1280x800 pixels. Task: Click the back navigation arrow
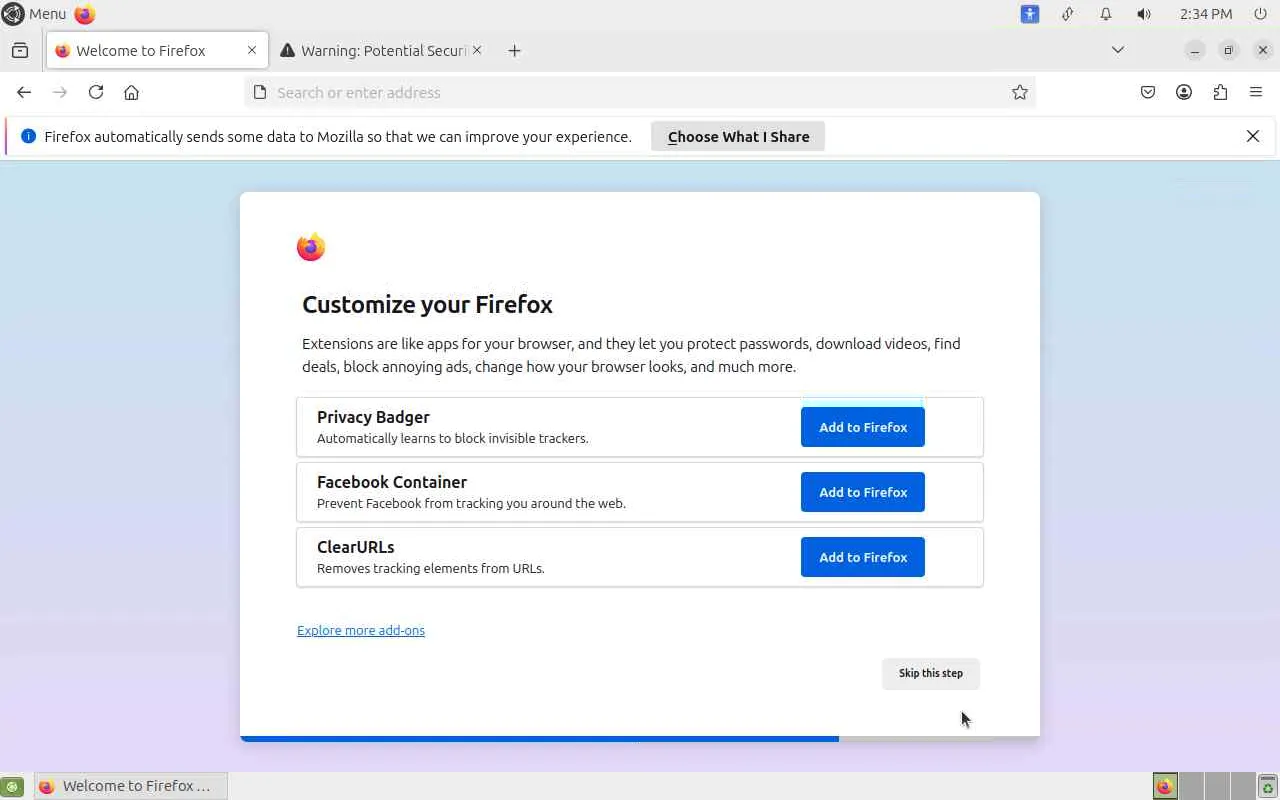point(24,92)
